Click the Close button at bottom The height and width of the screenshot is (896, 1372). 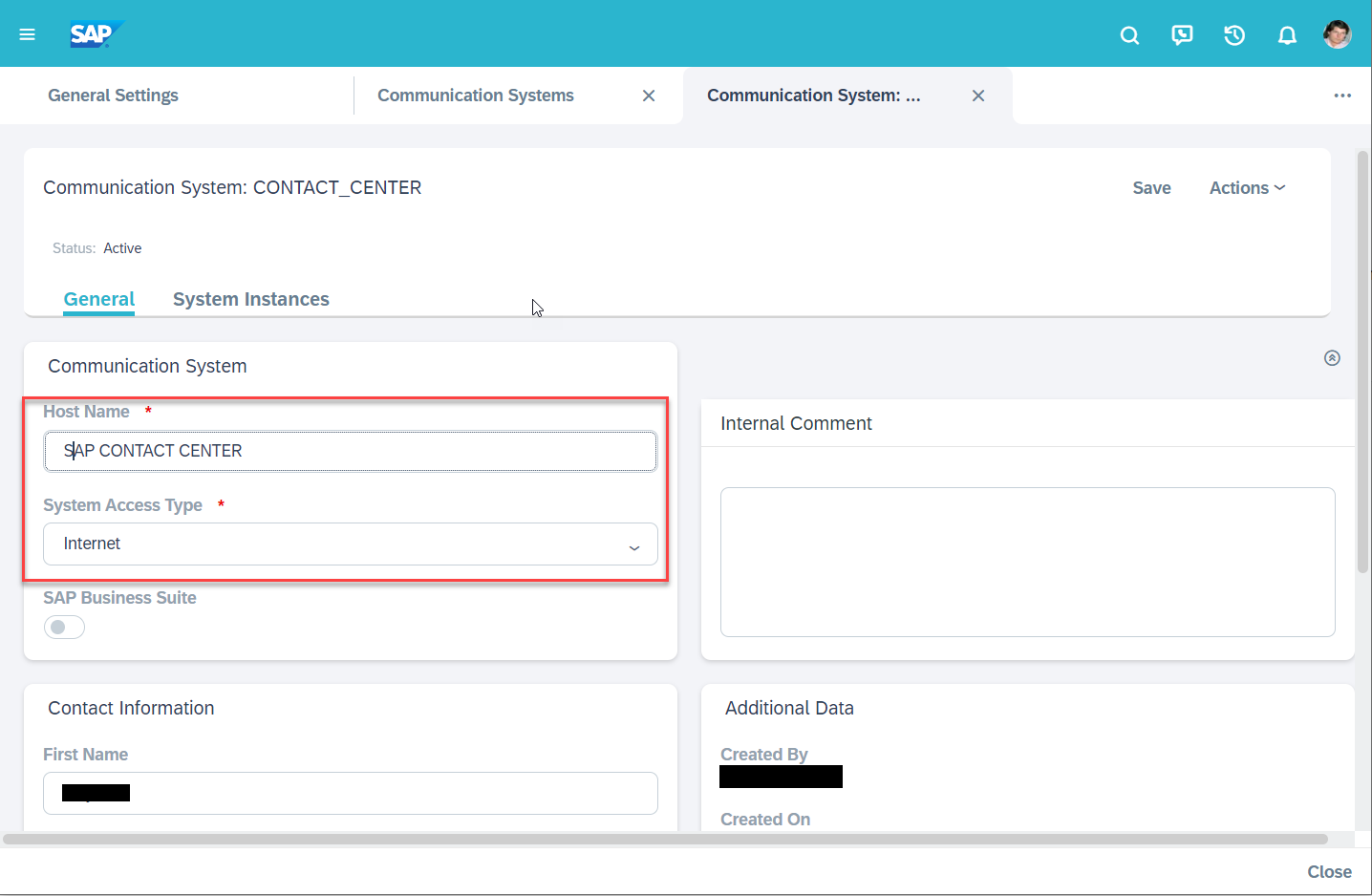1329,872
